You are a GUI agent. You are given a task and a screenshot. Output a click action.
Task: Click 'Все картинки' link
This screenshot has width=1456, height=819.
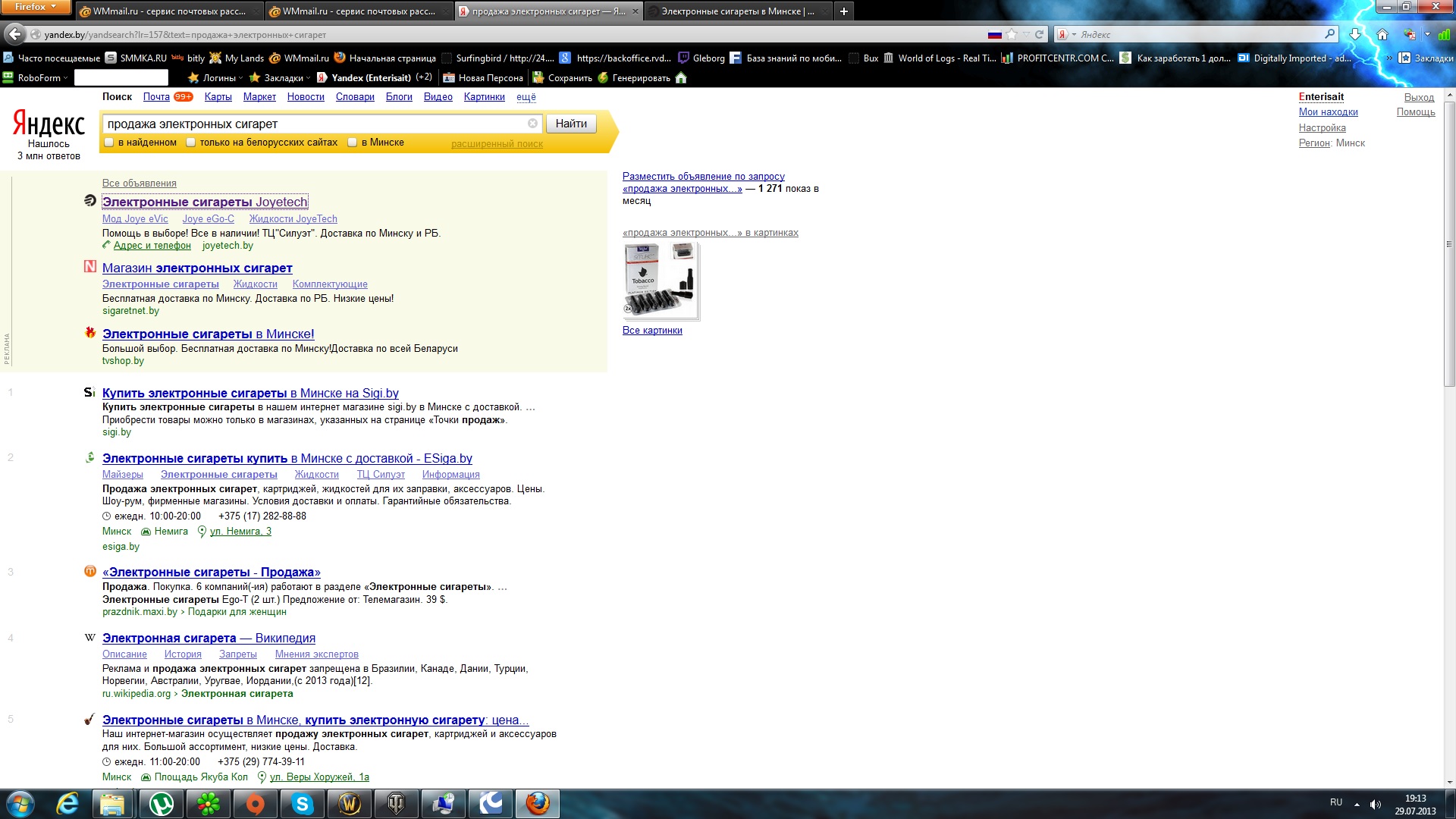pos(652,331)
